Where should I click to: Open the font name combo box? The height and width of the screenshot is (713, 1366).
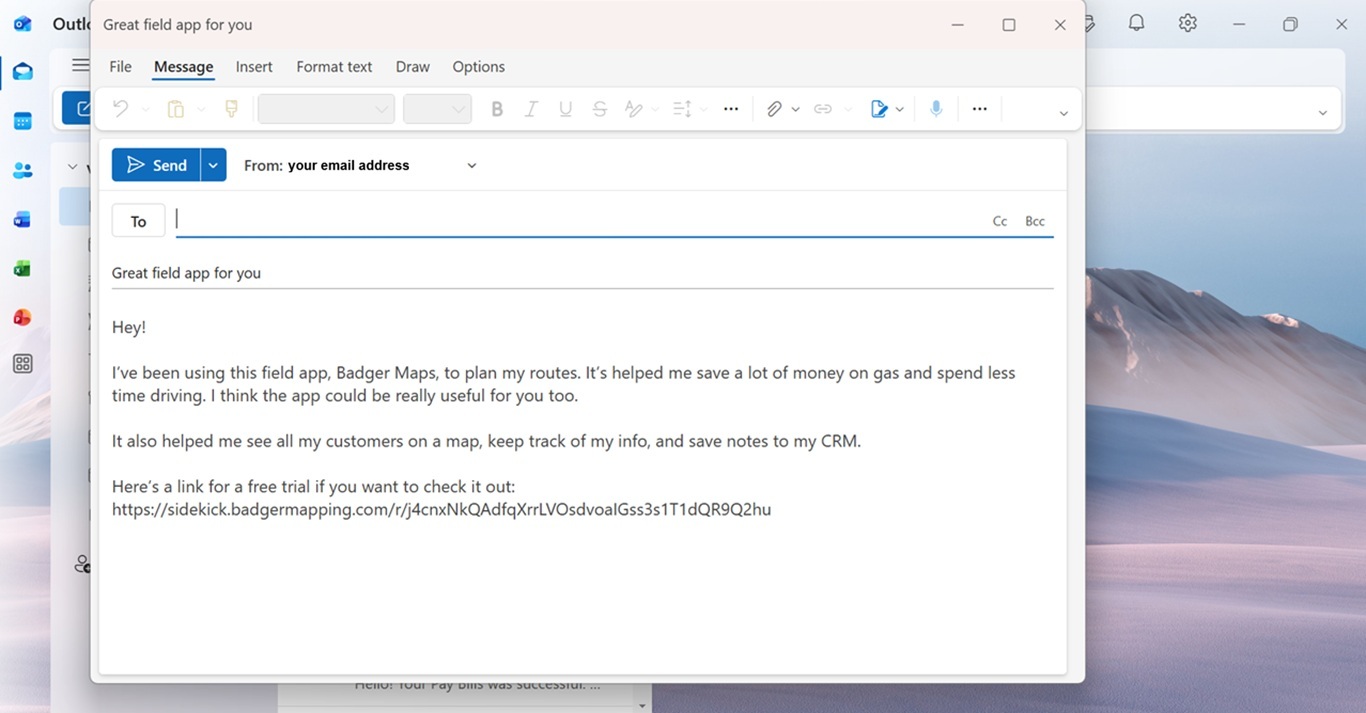(x=326, y=109)
